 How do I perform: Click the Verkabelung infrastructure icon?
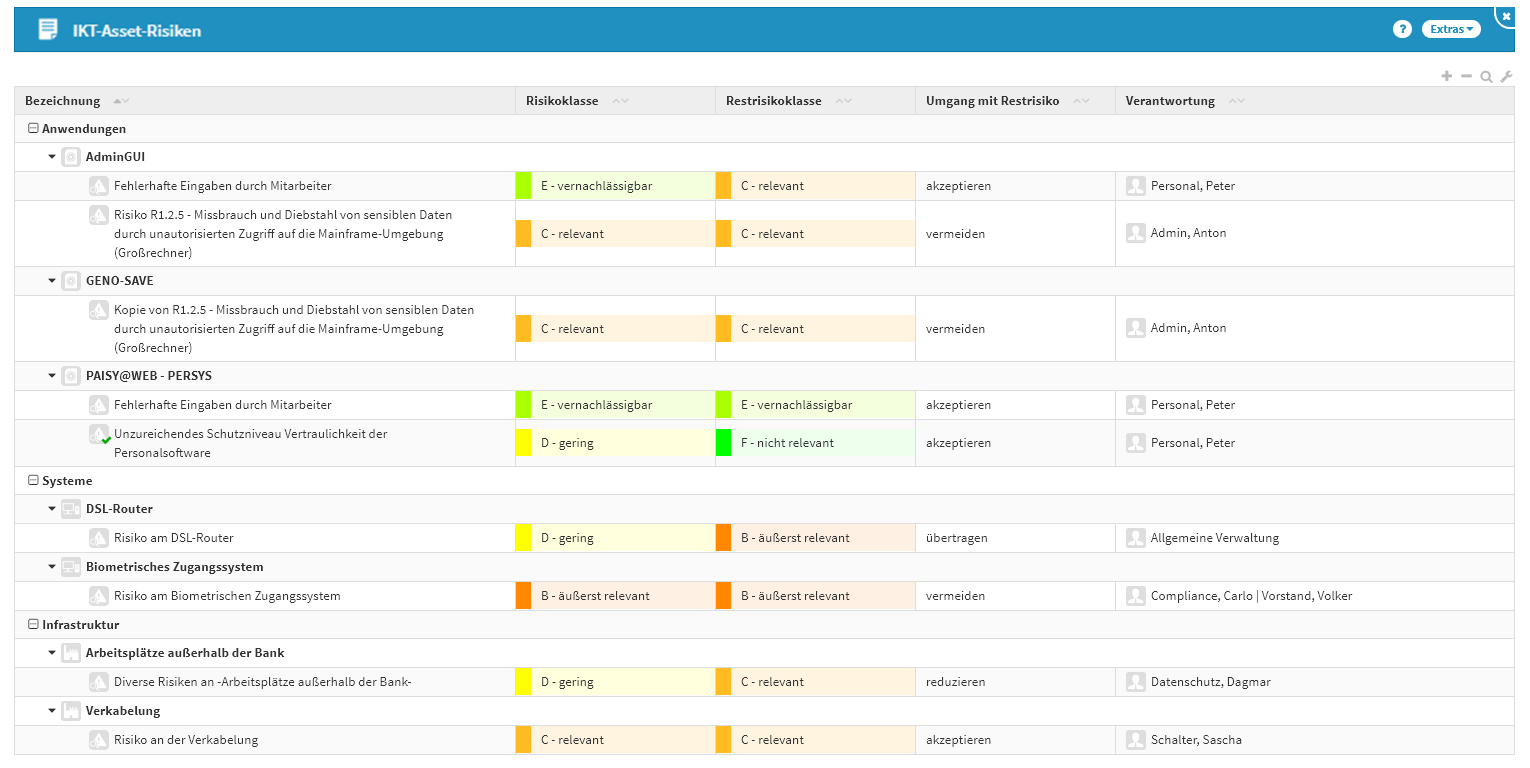(x=70, y=711)
